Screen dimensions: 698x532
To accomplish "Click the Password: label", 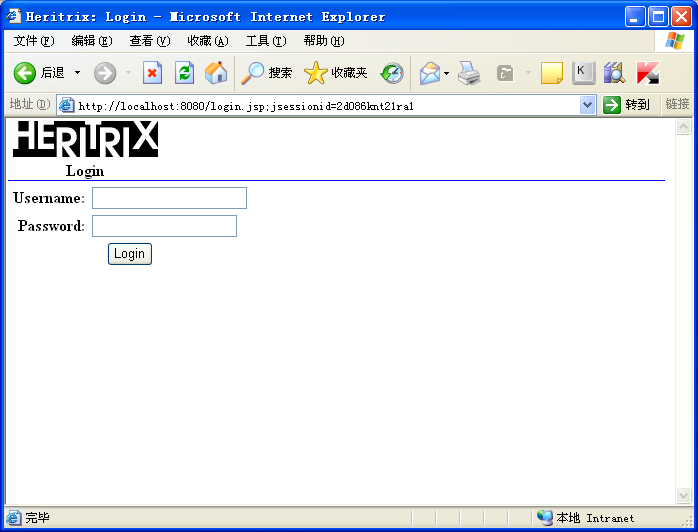I will coord(51,226).
